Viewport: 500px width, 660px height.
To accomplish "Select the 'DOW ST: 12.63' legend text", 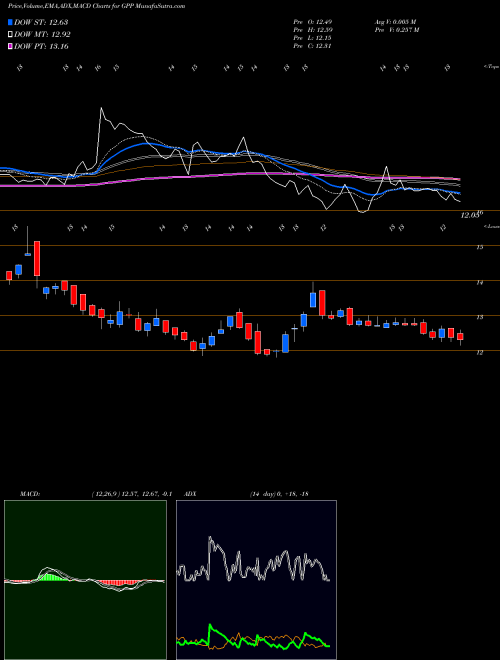I will click(x=41, y=22).
